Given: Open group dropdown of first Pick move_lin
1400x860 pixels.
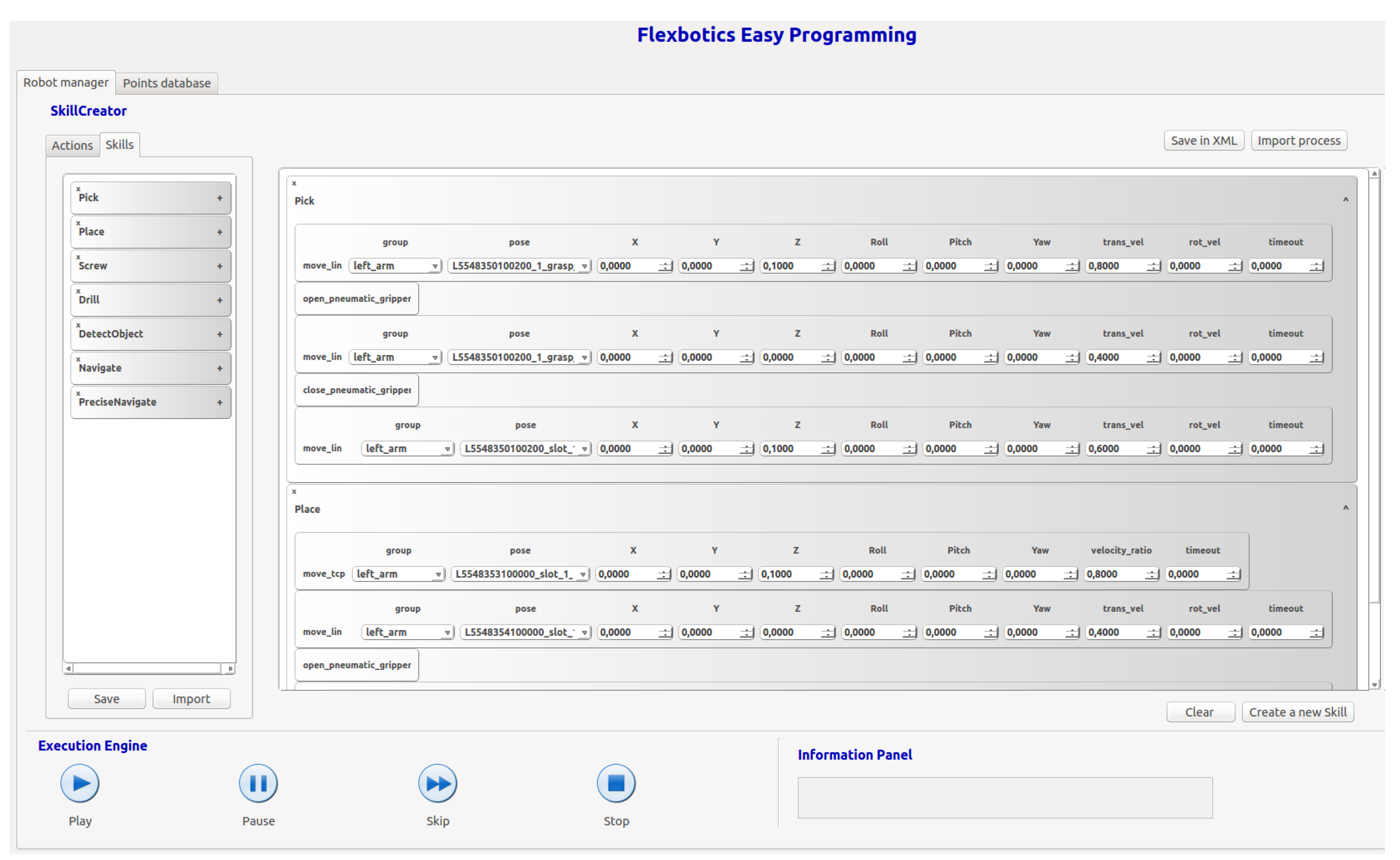Looking at the screenshot, I should [x=395, y=266].
